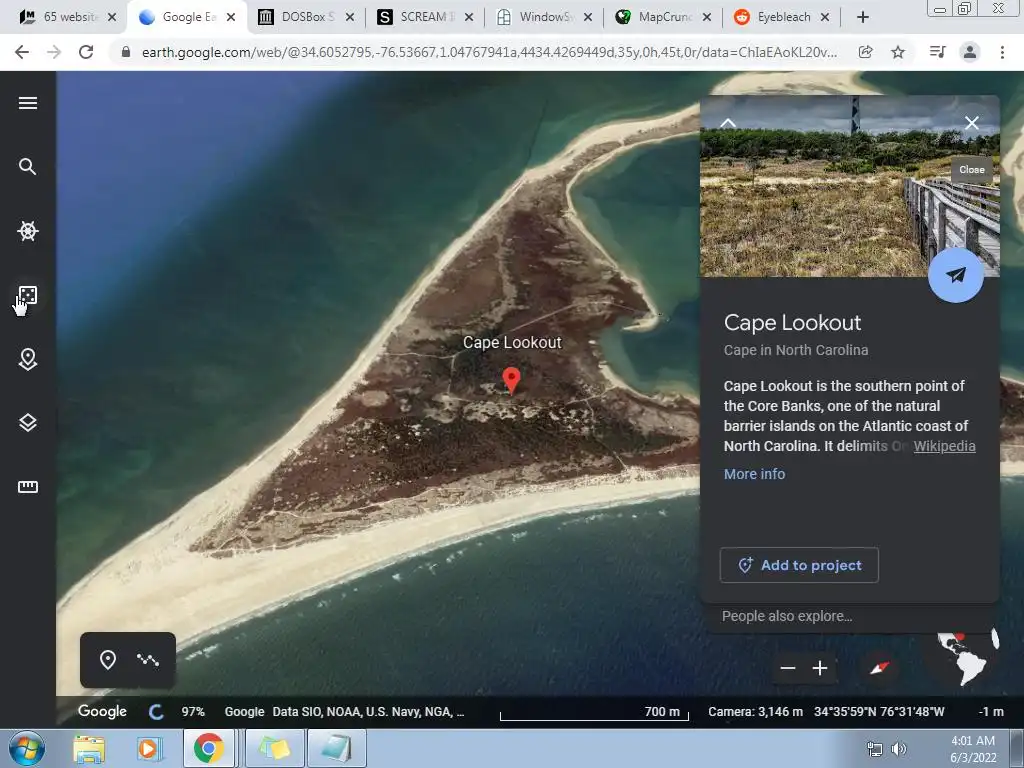This screenshot has width=1024, height=768.
Task: Click the Cape Lookout photo thumbnail
Action: (x=850, y=186)
